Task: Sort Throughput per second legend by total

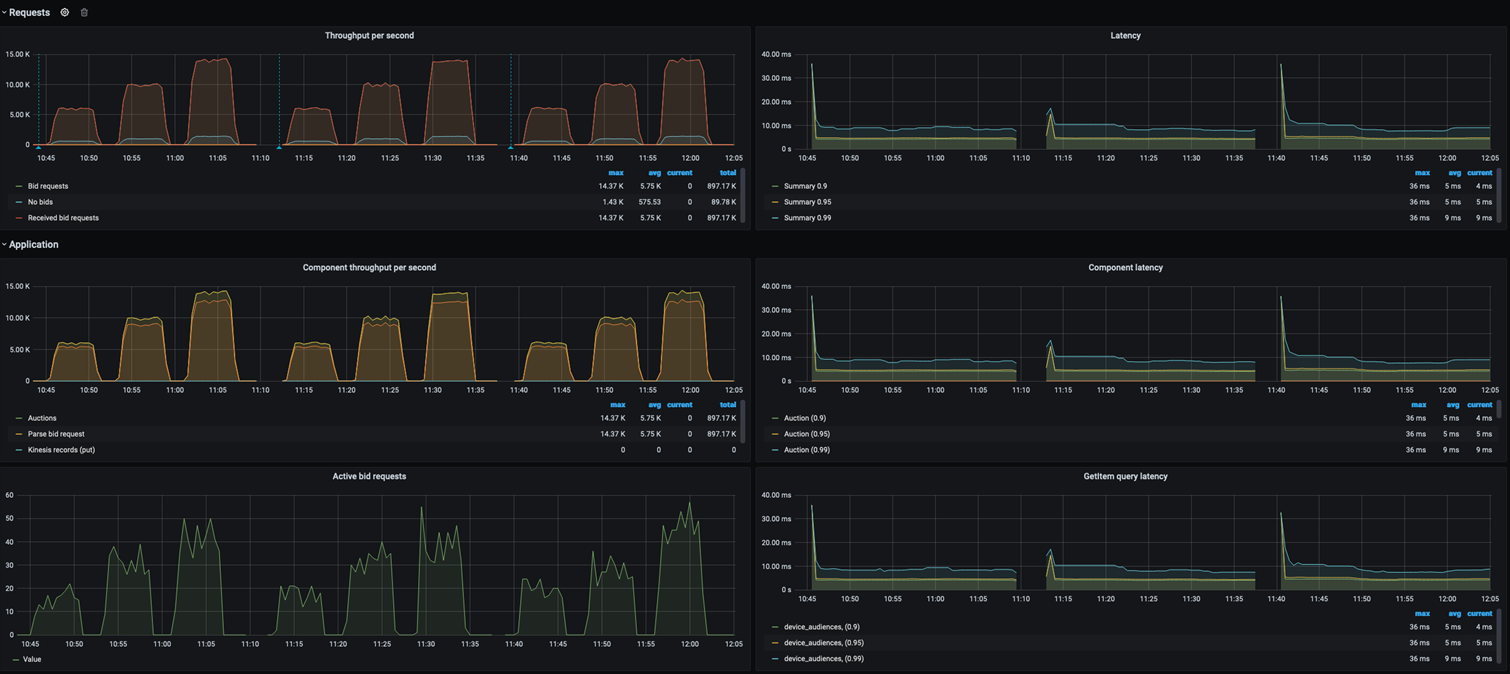Action: point(727,173)
